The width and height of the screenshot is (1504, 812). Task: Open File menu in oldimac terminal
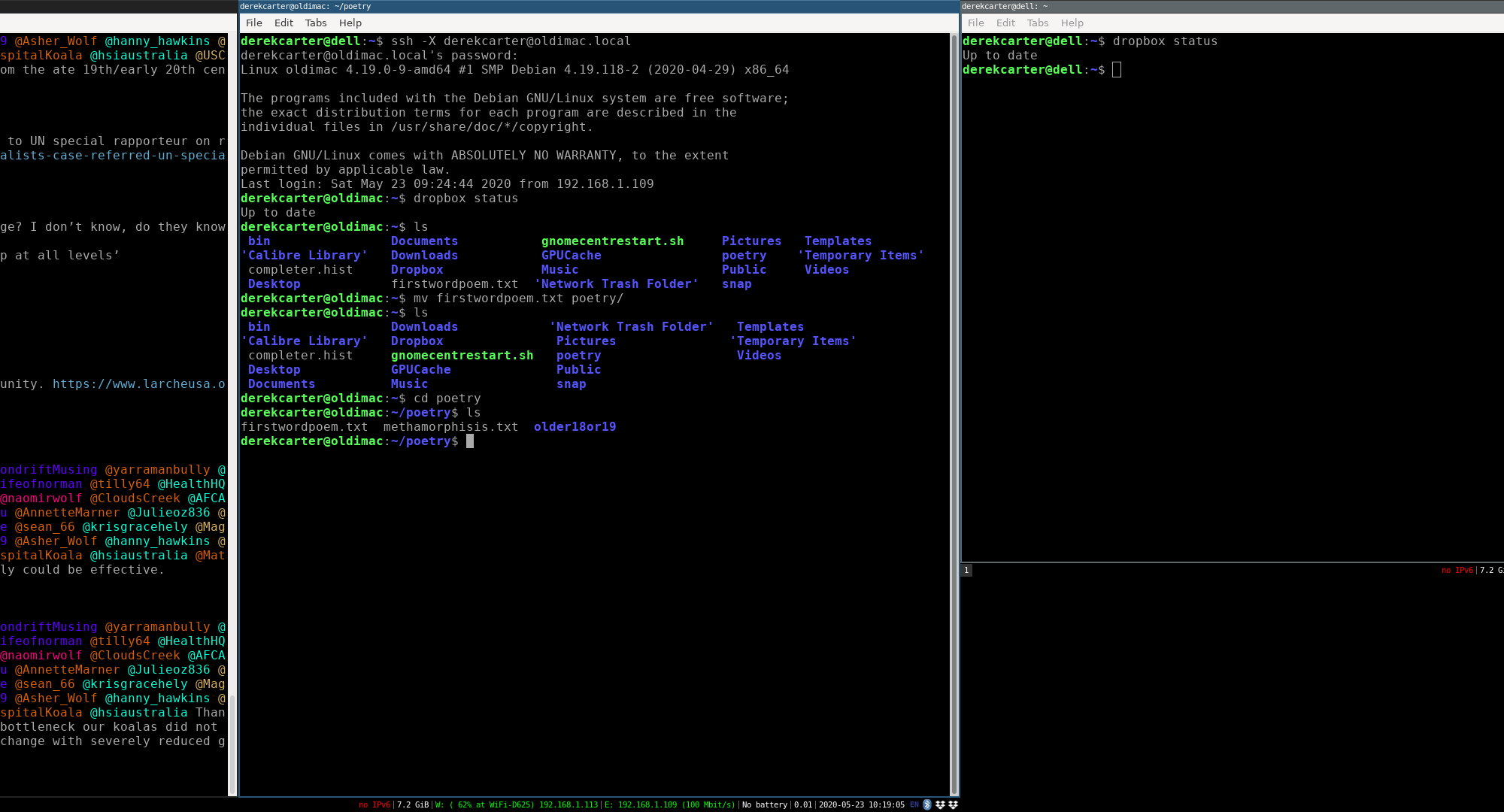(253, 23)
